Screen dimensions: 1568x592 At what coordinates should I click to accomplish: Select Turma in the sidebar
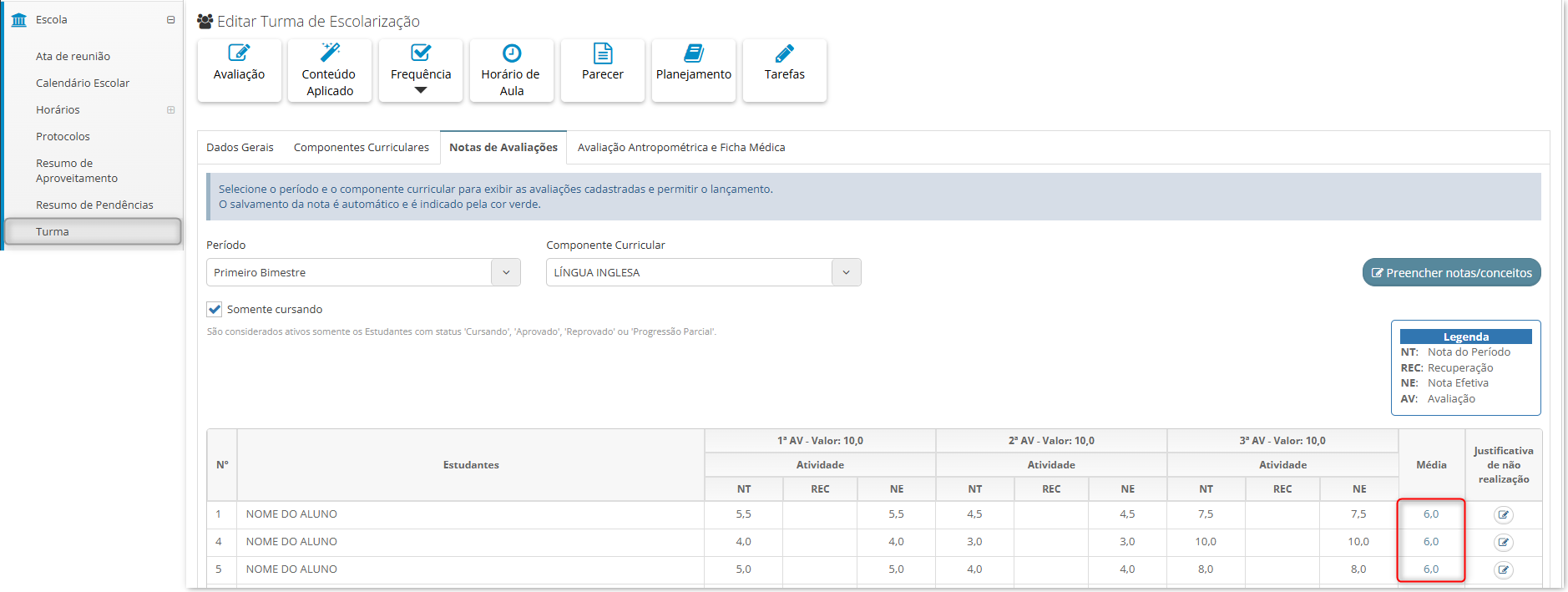pos(93,232)
